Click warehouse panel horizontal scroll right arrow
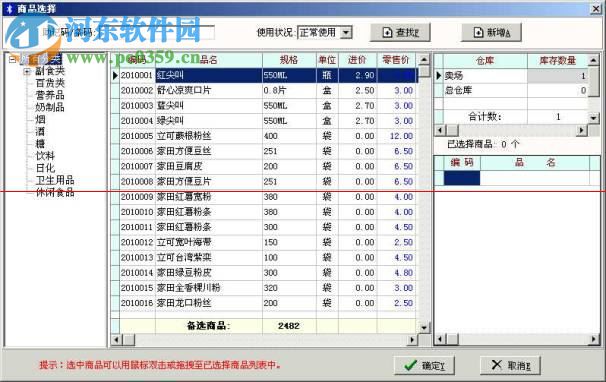This screenshot has height=382, width=606. [581, 130]
